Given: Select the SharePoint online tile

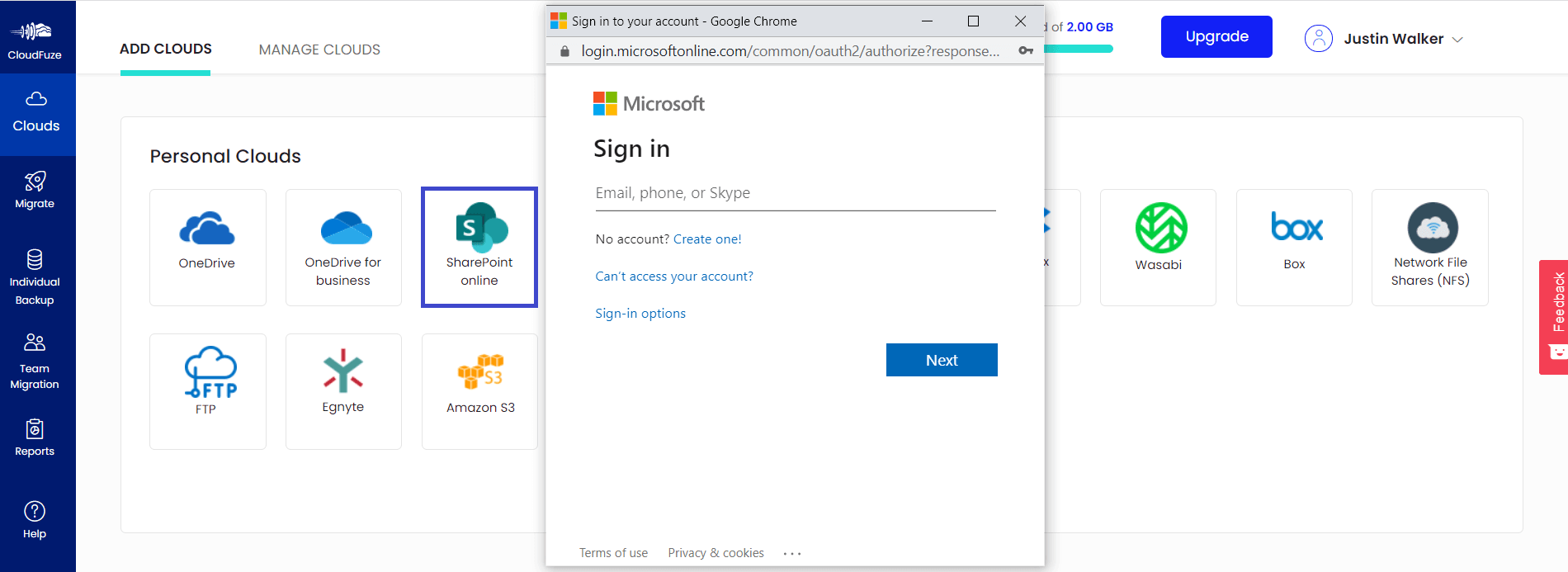Looking at the screenshot, I should (479, 248).
